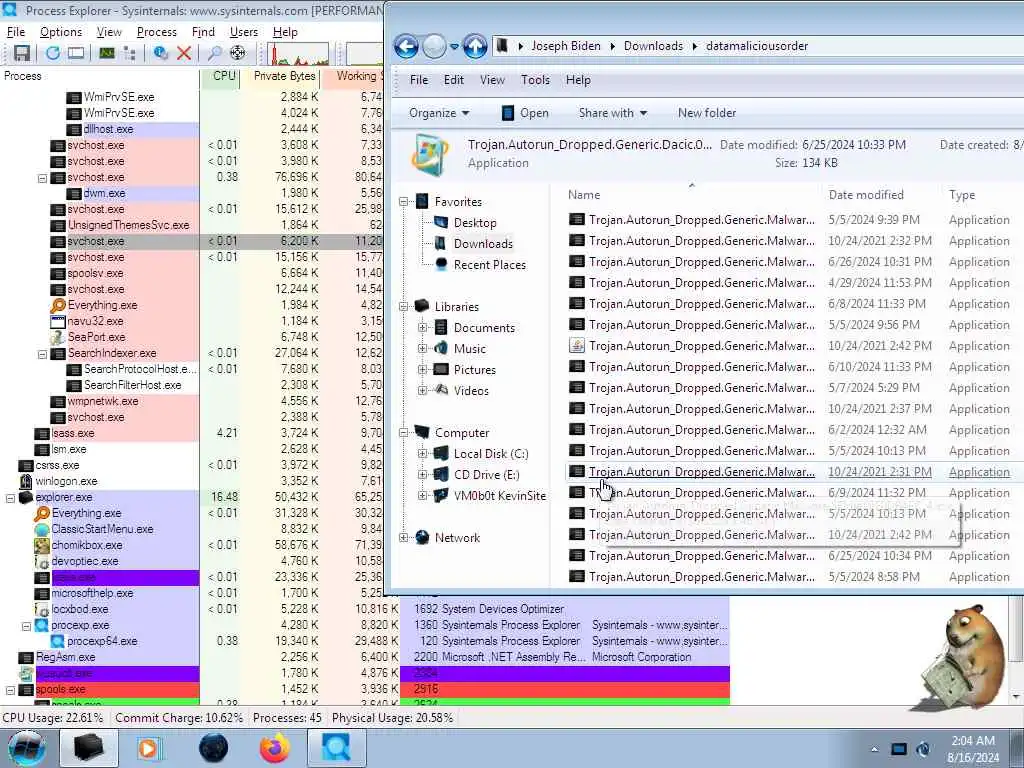1024x768 pixels.
Task: Collapse the Favorites tree node
Action: pos(404,202)
